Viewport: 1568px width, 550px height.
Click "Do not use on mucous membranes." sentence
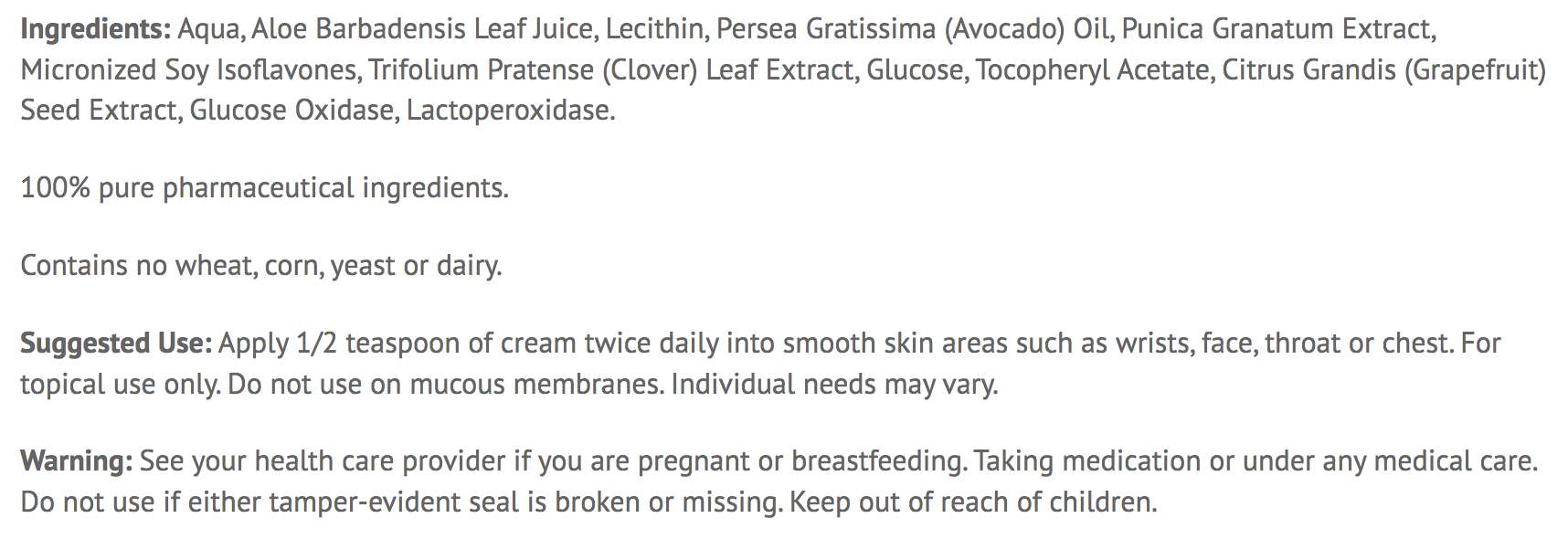pos(445,385)
